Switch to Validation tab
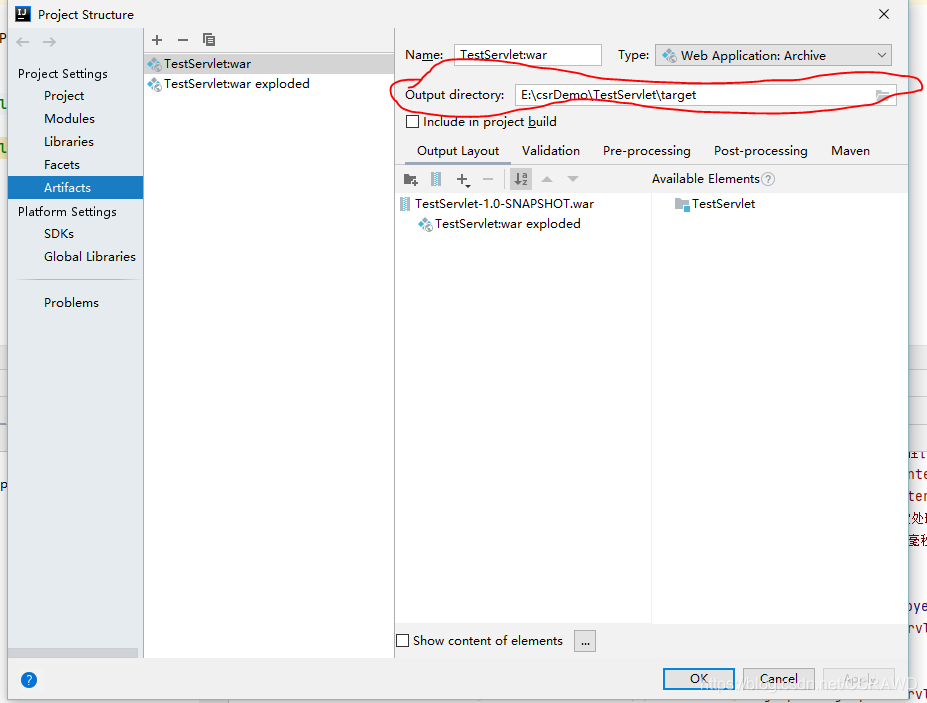This screenshot has height=703, width=927. [x=550, y=151]
